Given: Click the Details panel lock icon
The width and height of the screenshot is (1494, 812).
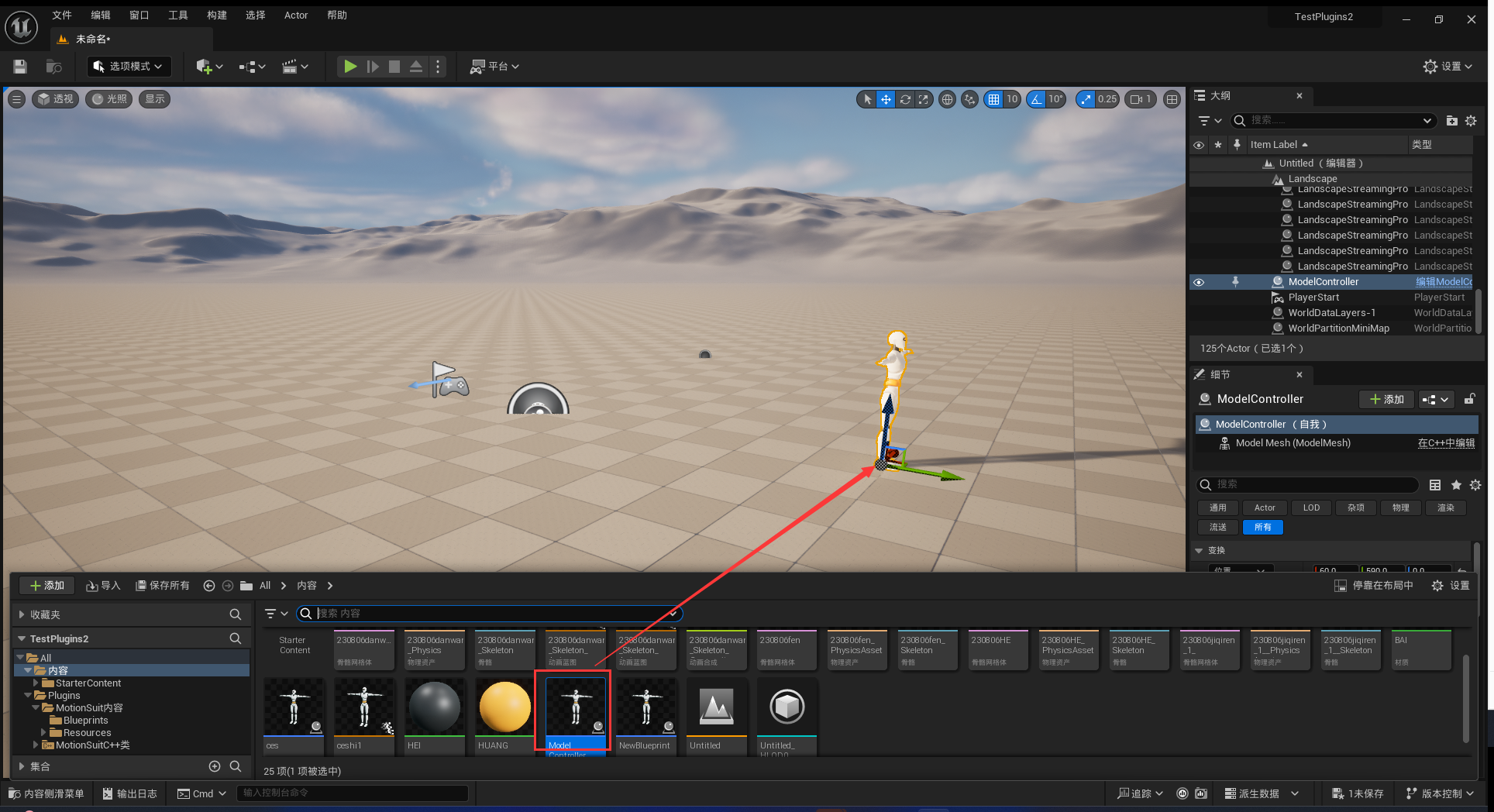Looking at the screenshot, I should tap(1469, 399).
